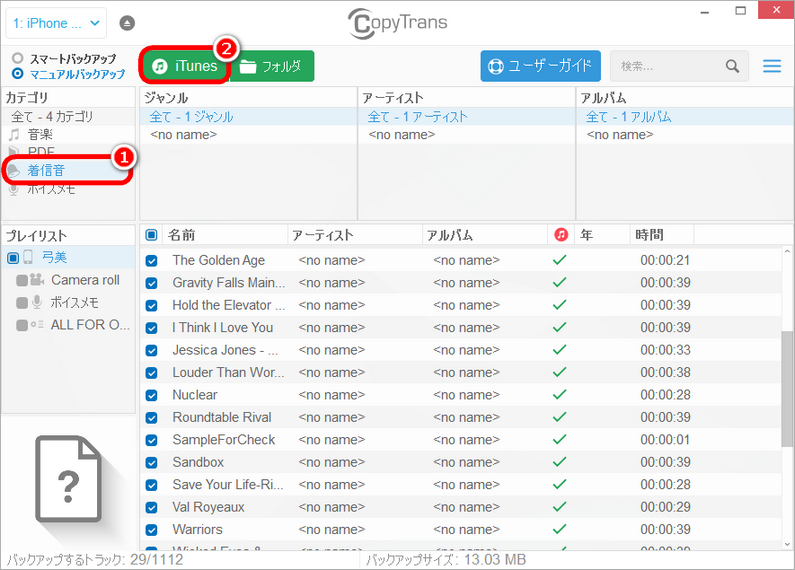Select <no name> in Genre list
The height and width of the screenshot is (570, 795).
(248, 134)
